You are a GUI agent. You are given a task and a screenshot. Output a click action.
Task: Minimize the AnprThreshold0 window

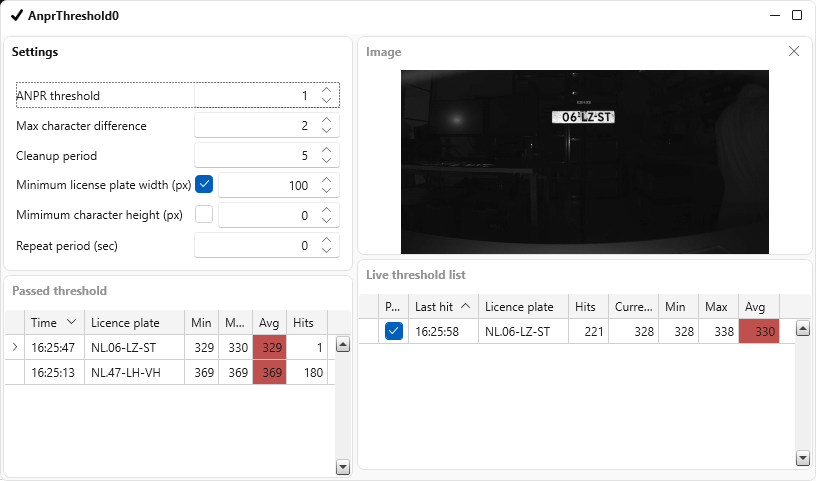pos(775,16)
